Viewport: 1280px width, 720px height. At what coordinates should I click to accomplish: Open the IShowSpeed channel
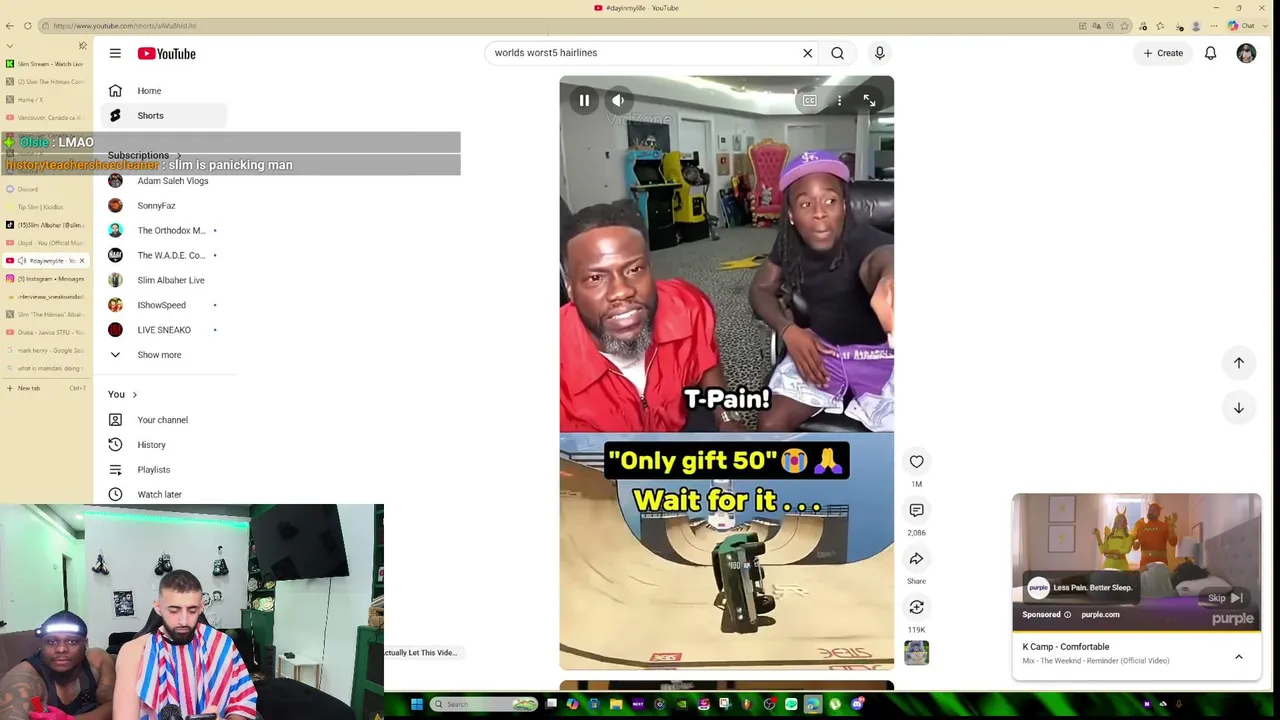pos(165,305)
